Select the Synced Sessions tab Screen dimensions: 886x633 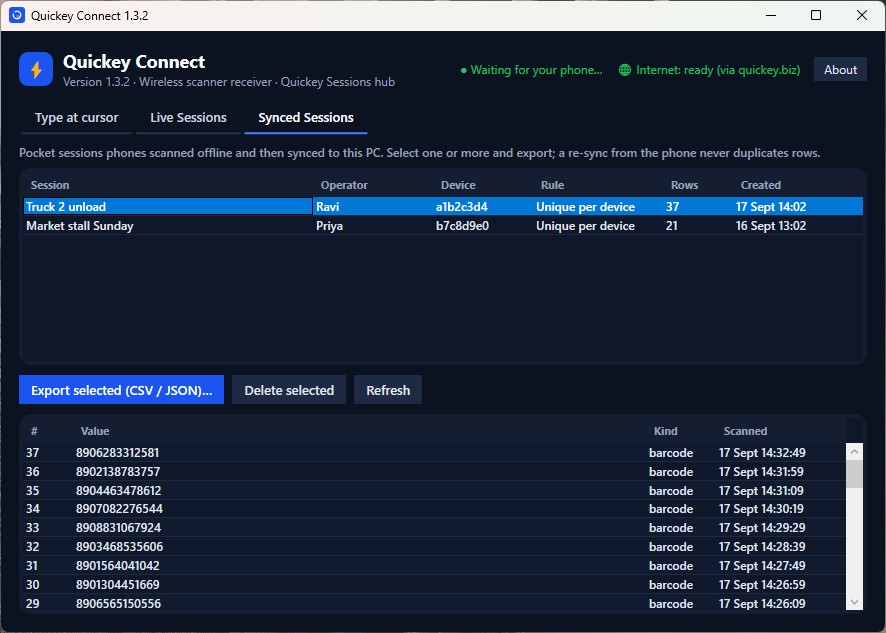[306, 118]
